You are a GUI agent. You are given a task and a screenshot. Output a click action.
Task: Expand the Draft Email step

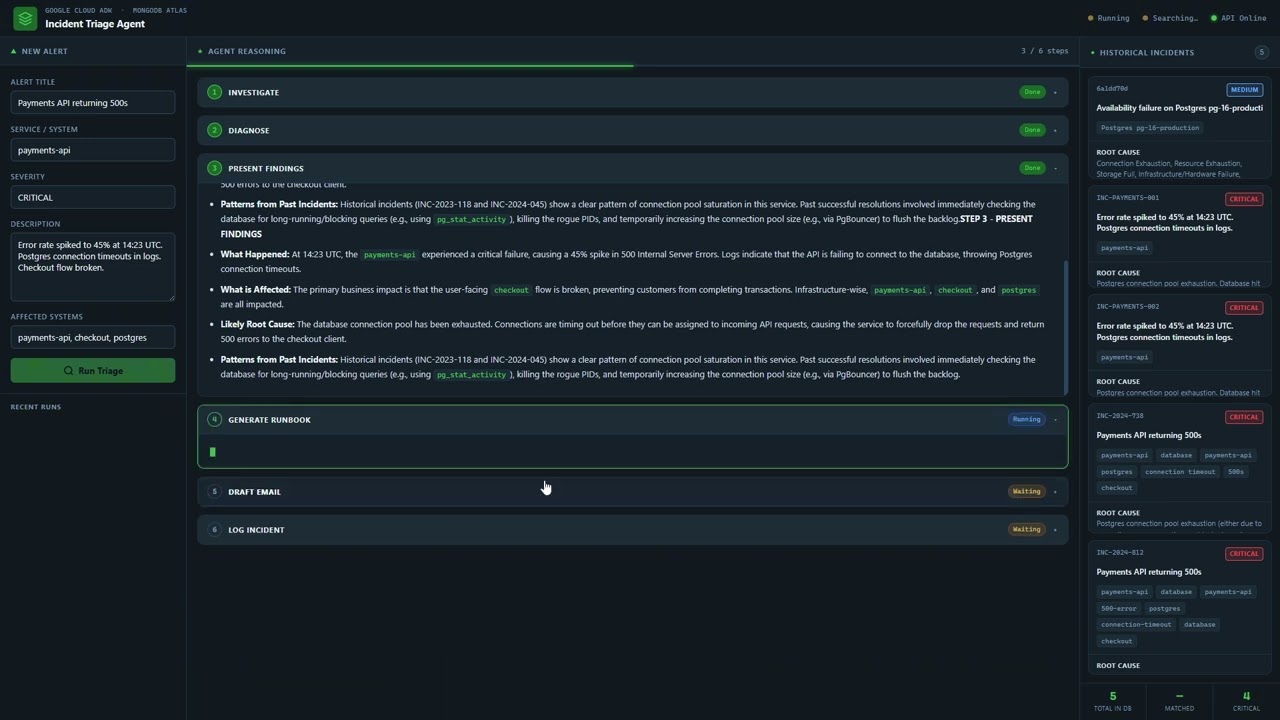pyautogui.click(x=1055, y=492)
